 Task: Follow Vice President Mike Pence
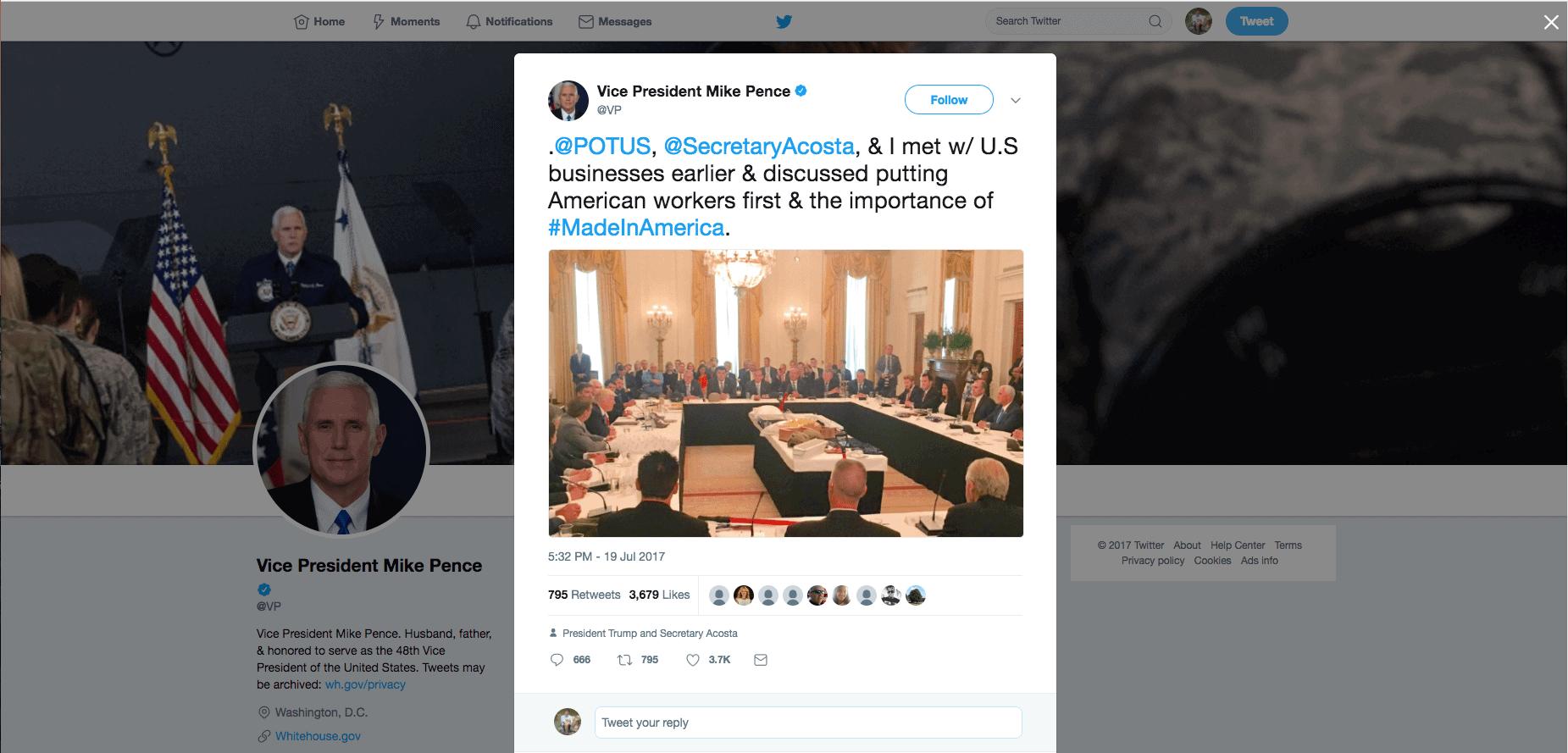[x=949, y=100]
